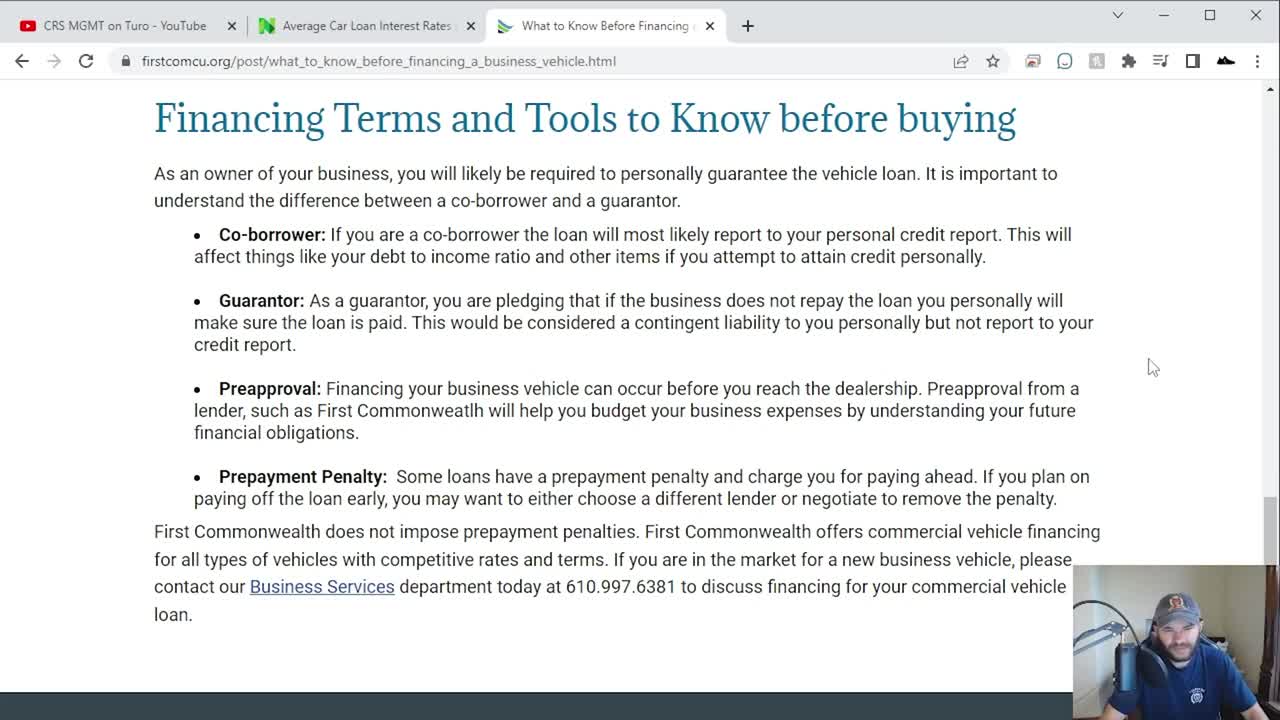Click the 'Preapproval:' bold term
1280x720 pixels.
tap(270, 389)
